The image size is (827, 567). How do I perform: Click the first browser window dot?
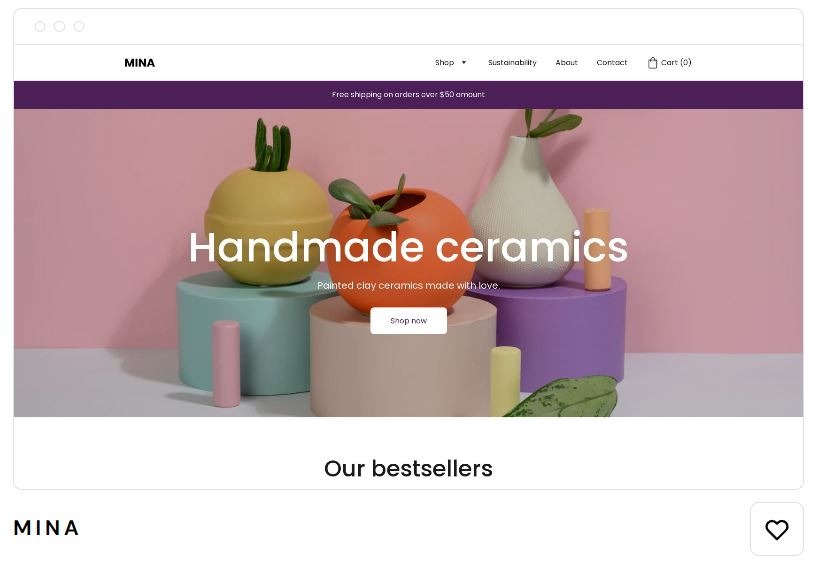click(x=40, y=26)
